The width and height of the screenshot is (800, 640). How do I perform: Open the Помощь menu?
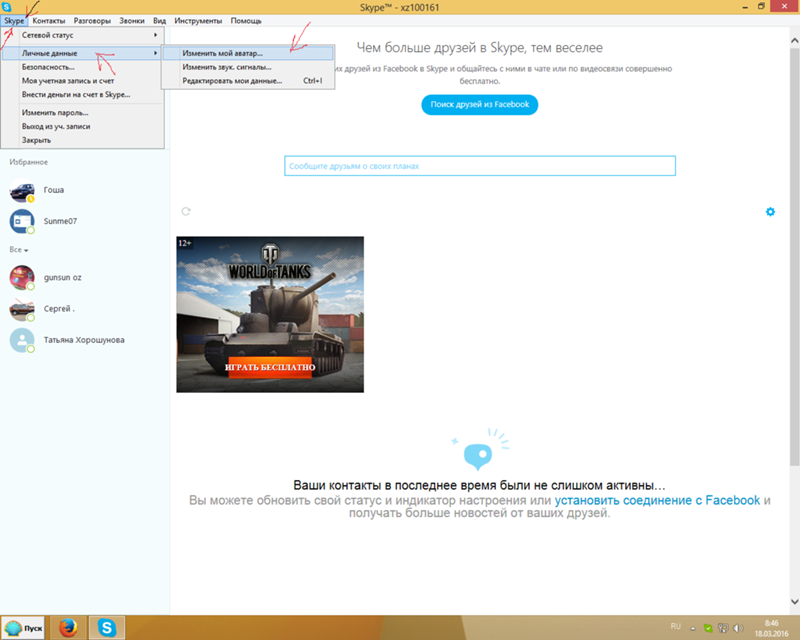click(x=245, y=21)
